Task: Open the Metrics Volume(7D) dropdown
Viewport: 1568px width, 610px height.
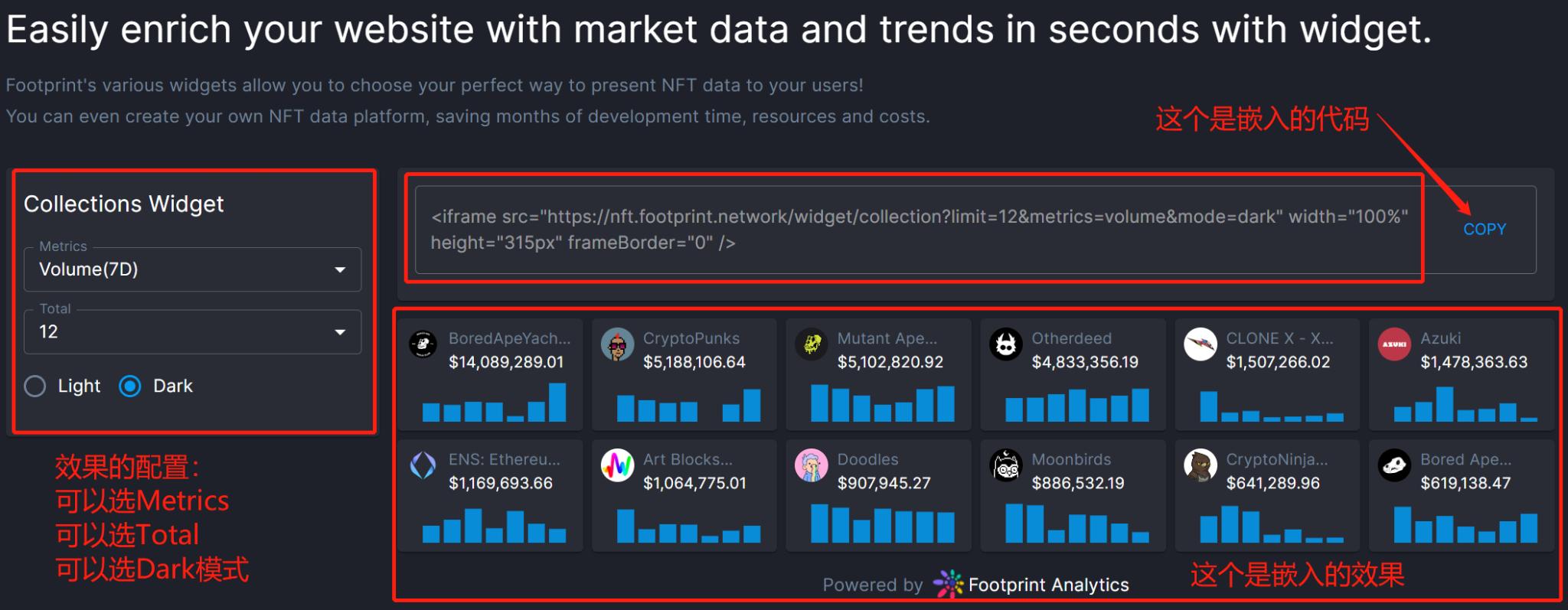Action: [192, 269]
